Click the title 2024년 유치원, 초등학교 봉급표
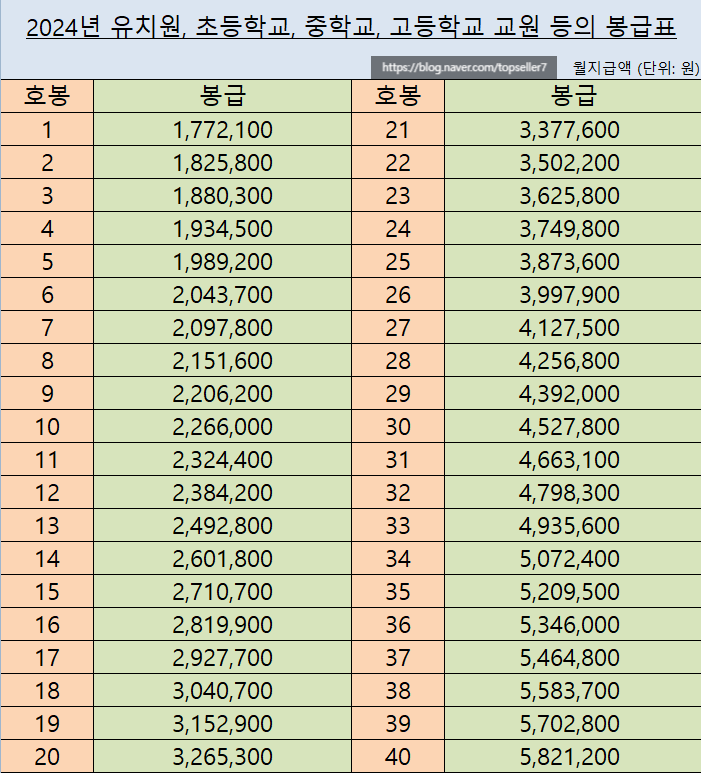701x773 pixels. point(350,27)
